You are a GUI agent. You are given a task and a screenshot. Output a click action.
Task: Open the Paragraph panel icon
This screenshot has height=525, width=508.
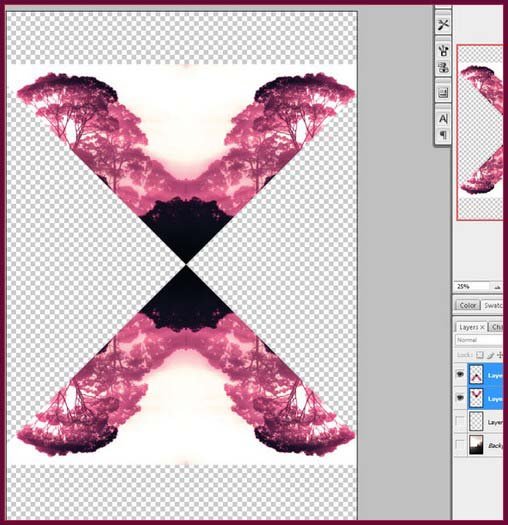pos(443,135)
